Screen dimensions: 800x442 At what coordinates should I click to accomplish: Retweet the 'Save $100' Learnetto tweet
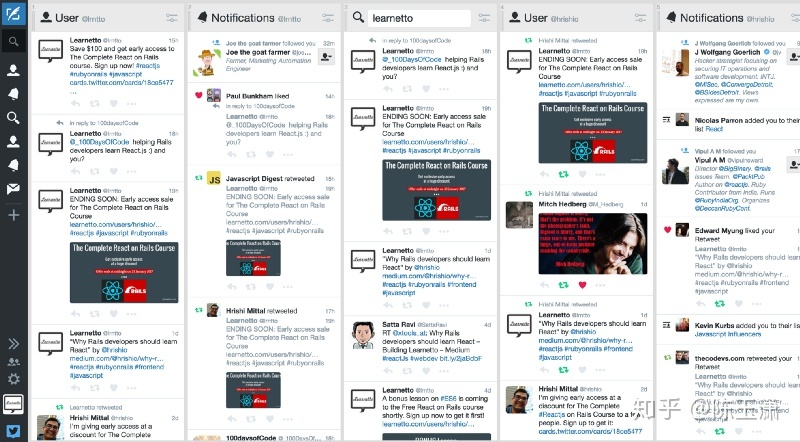[x=95, y=104]
